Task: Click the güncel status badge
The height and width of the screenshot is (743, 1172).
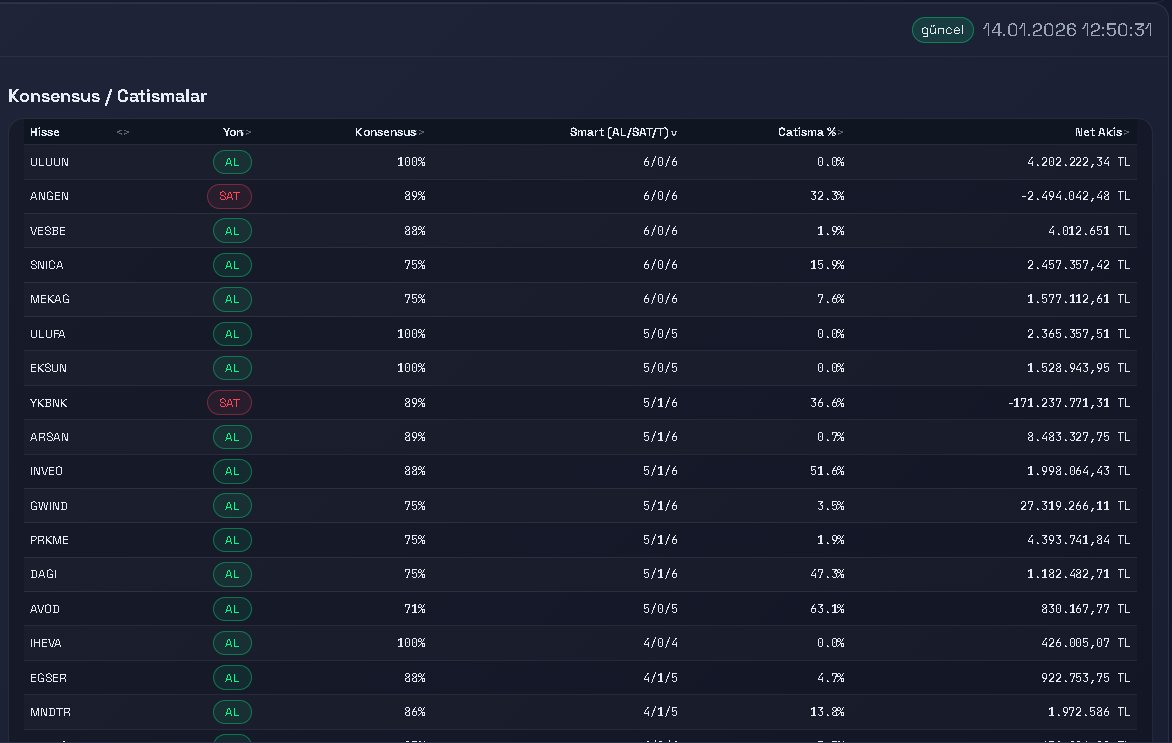Action: coord(943,30)
